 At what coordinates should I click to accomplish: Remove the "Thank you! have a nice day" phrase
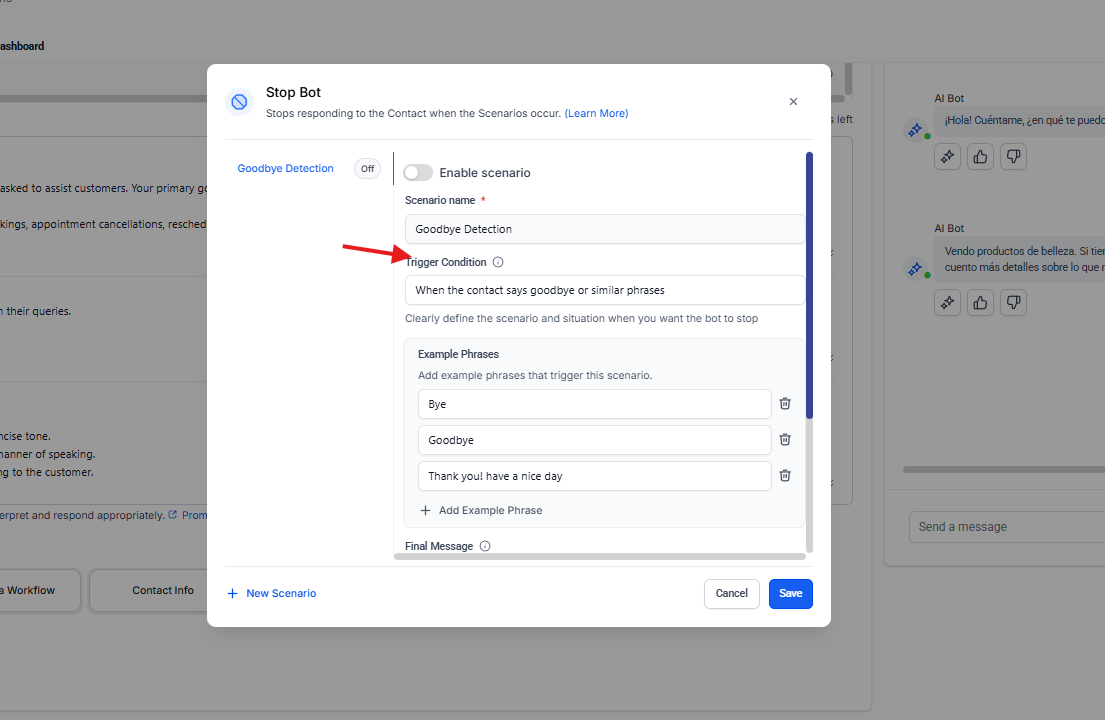(785, 476)
